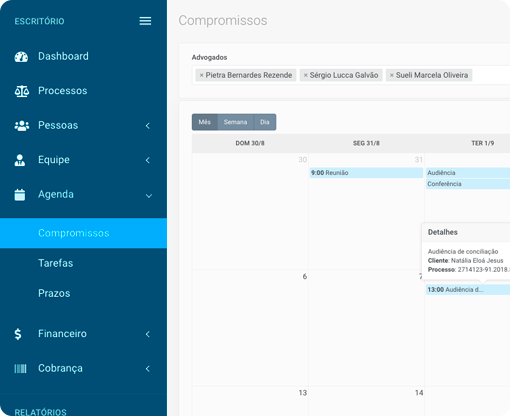Image resolution: width=510 pixels, height=416 pixels.
Task: Switch calendar to Dia view
Action: click(265, 122)
